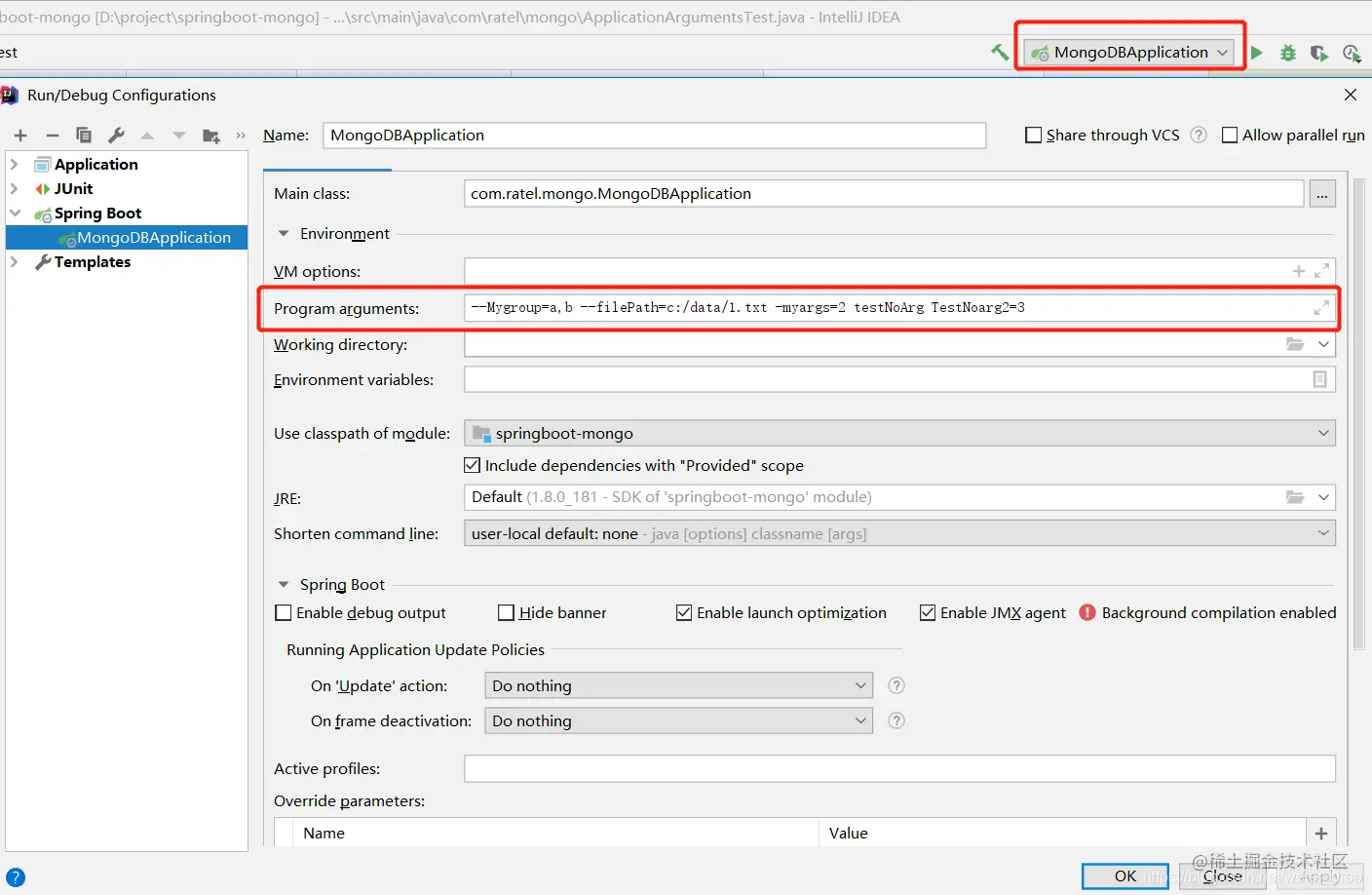Screen dimensions: 1372x895
Task: Collapse the Spring Boot settings section
Action: [x=284, y=584]
